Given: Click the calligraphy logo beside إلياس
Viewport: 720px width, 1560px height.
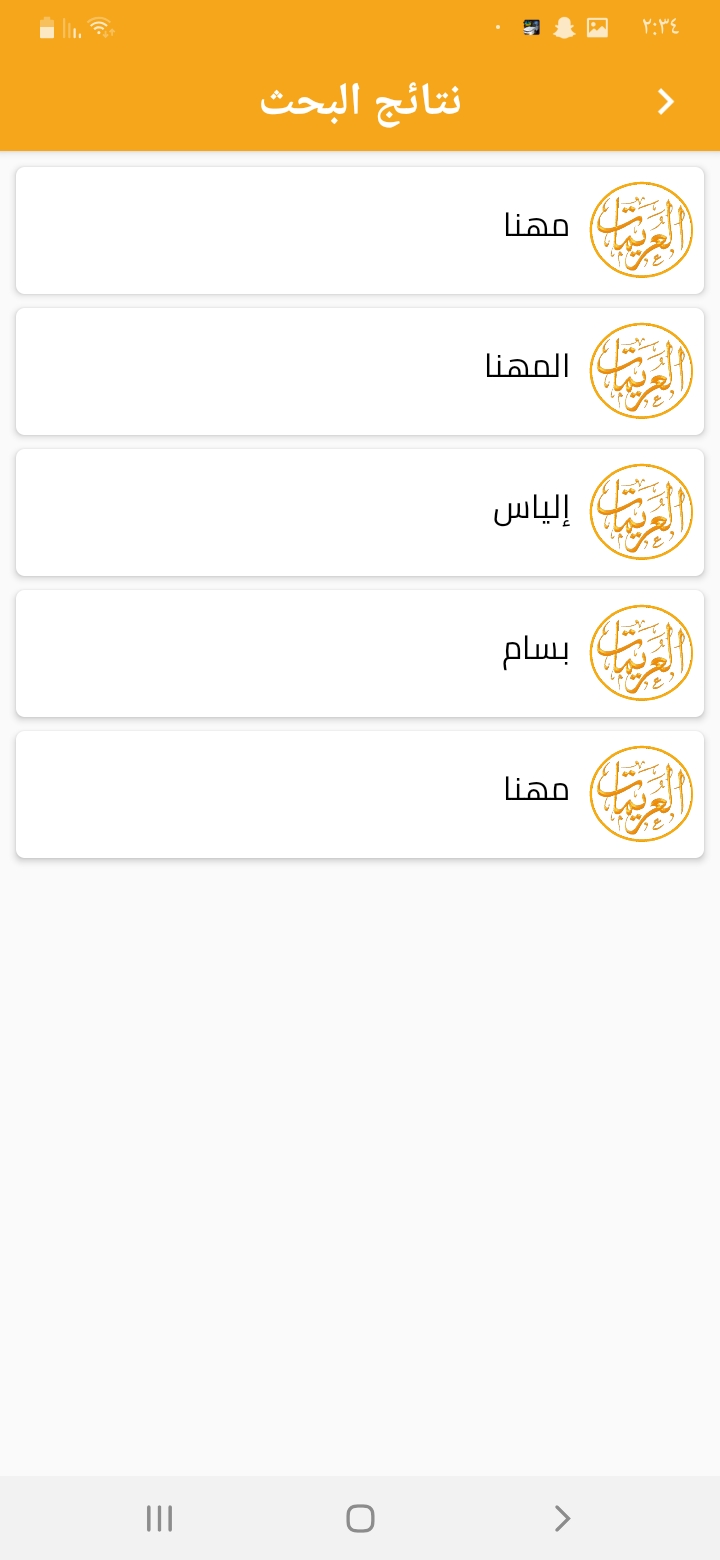Looking at the screenshot, I should tap(641, 512).
